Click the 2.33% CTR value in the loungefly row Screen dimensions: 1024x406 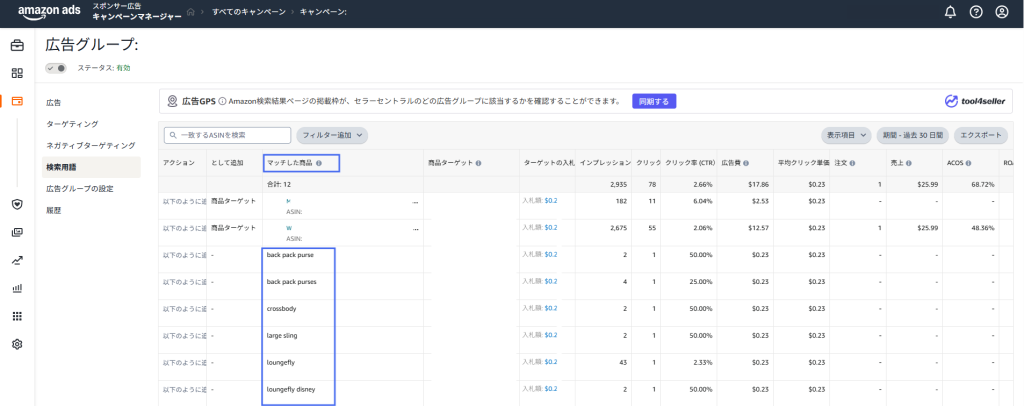701,362
